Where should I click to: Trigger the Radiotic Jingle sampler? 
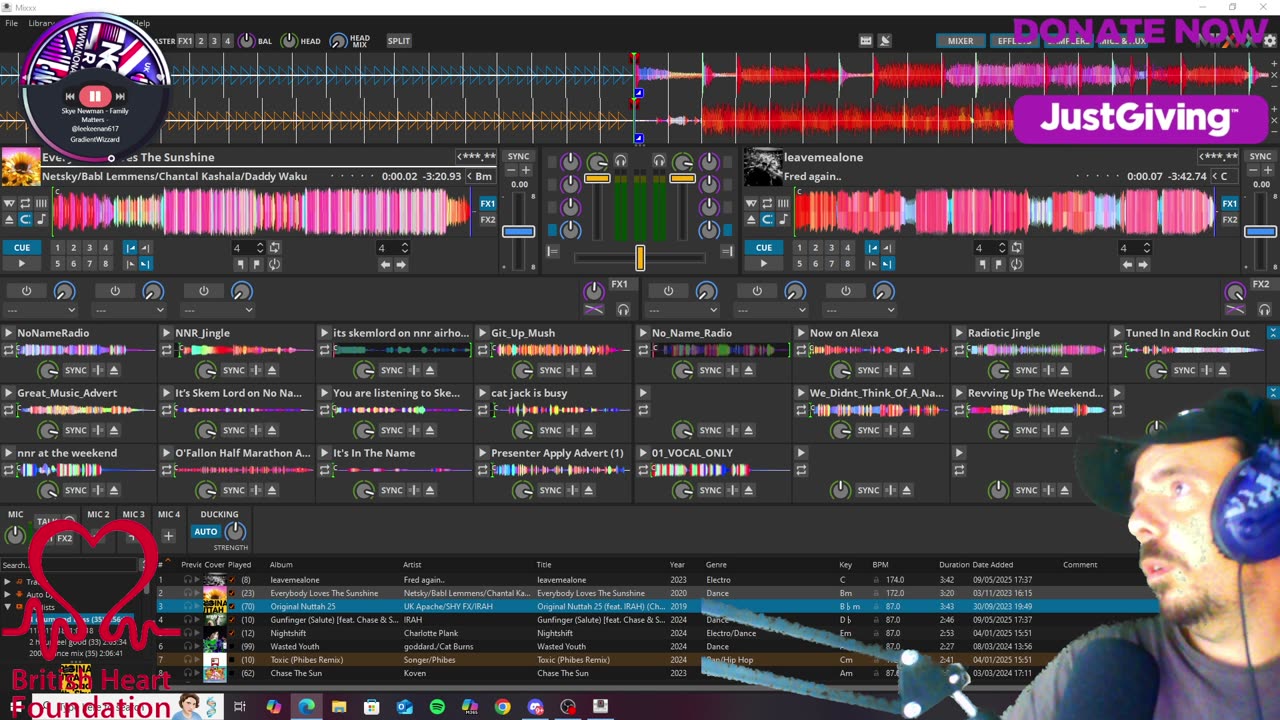coord(958,333)
